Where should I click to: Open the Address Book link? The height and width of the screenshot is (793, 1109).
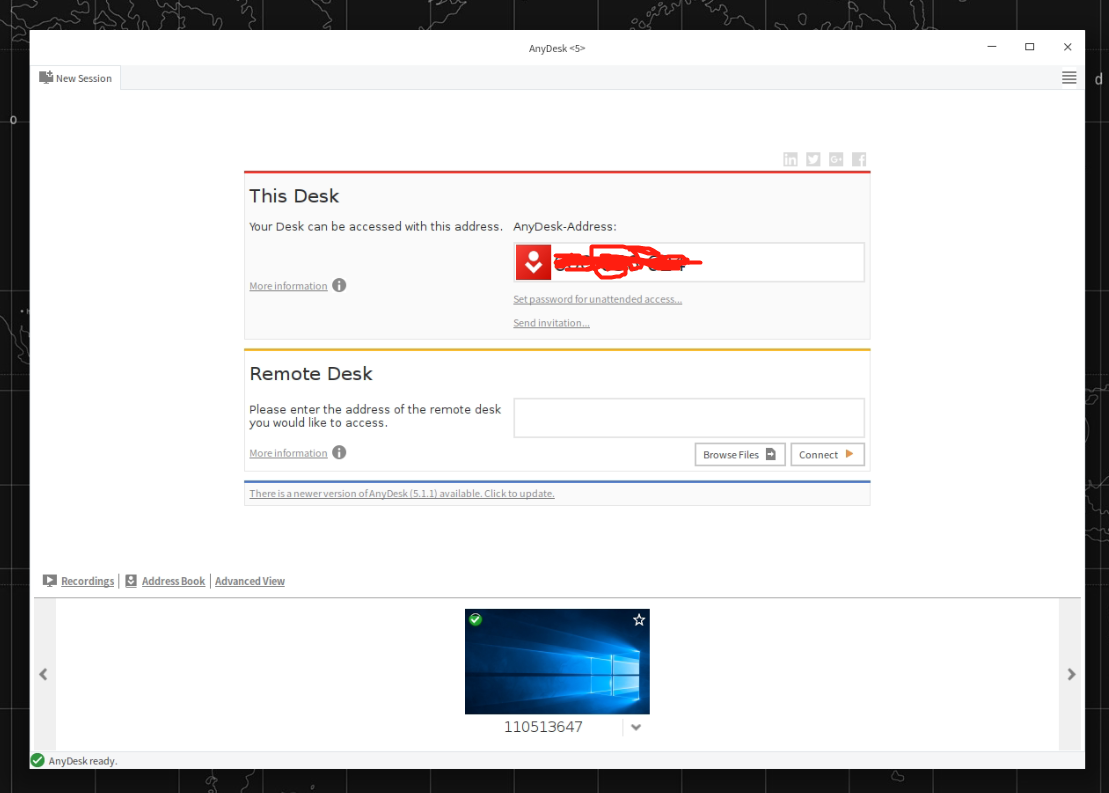click(x=173, y=581)
